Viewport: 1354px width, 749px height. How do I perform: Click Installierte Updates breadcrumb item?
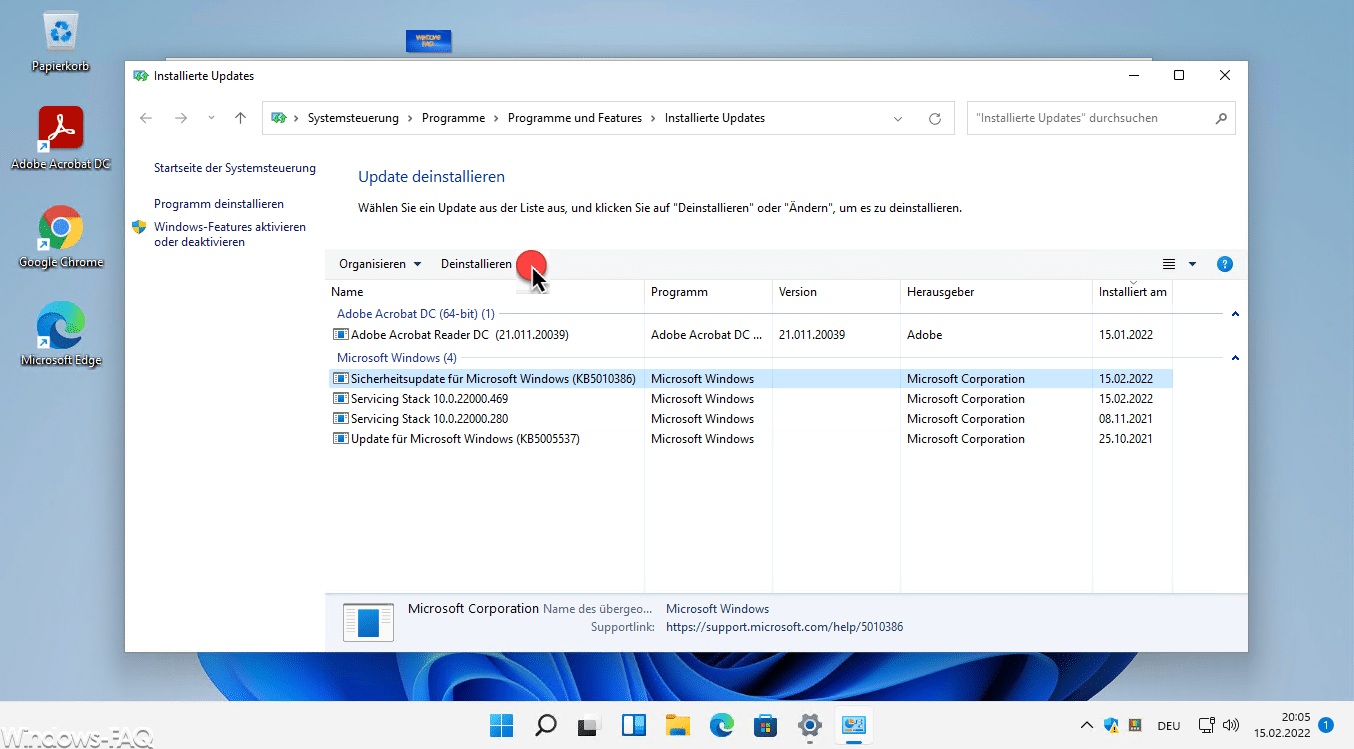[715, 118]
